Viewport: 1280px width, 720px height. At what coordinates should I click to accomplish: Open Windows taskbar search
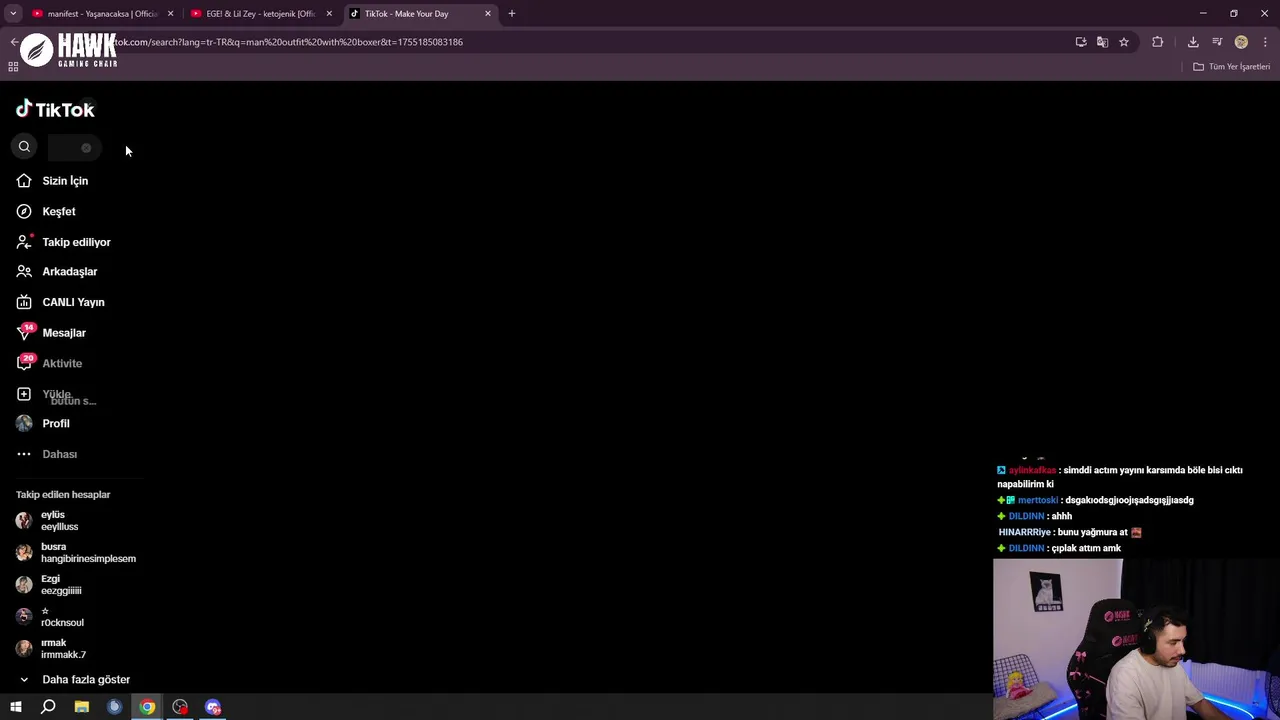[x=48, y=707]
